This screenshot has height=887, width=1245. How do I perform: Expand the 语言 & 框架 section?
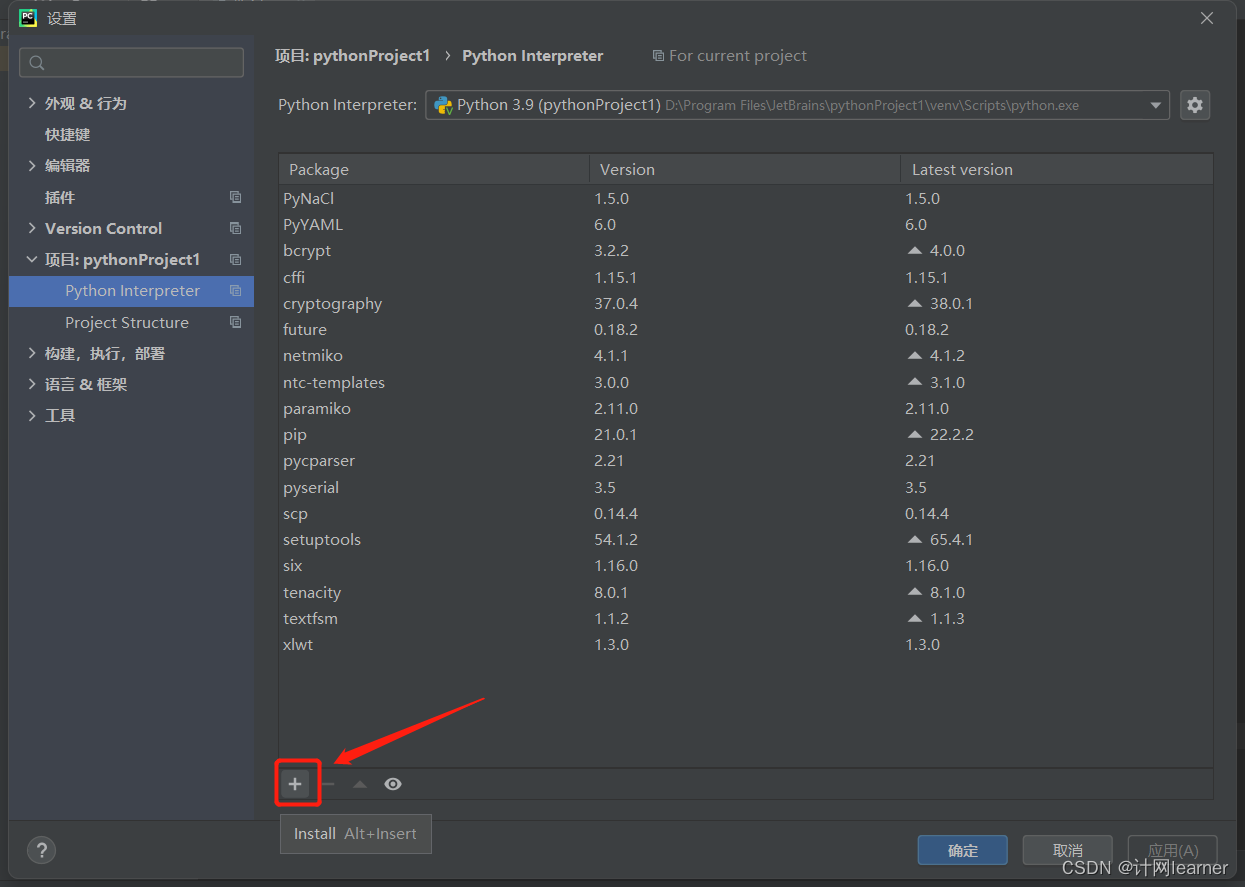point(32,384)
